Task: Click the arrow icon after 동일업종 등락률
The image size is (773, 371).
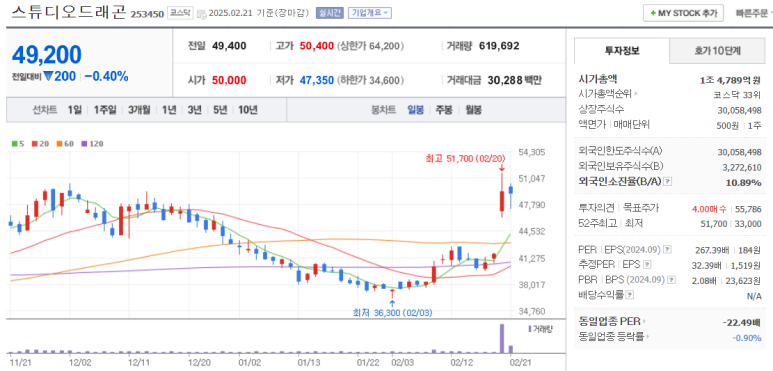Action: (647, 337)
